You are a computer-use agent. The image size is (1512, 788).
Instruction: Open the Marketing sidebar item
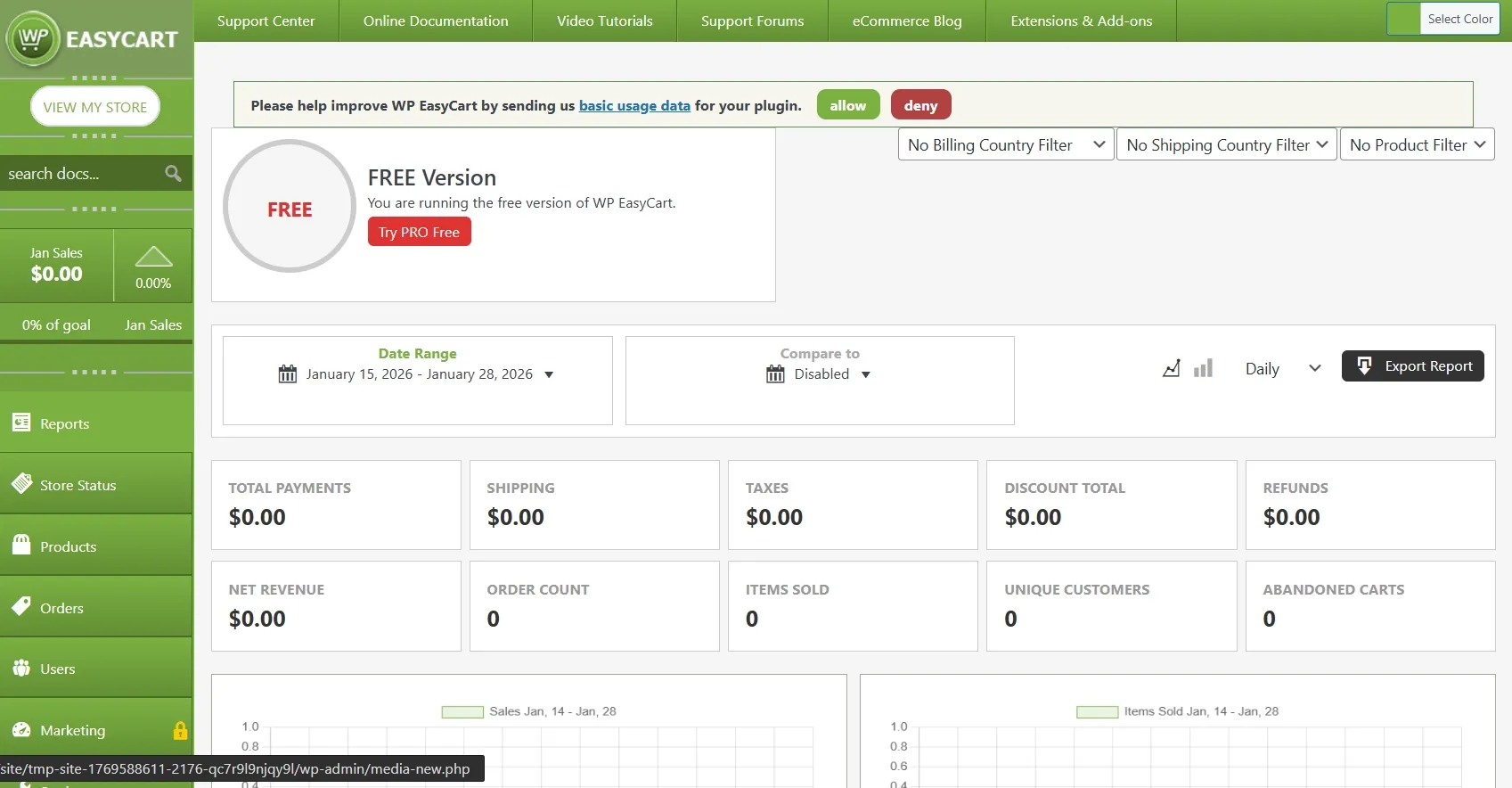coord(96,729)
